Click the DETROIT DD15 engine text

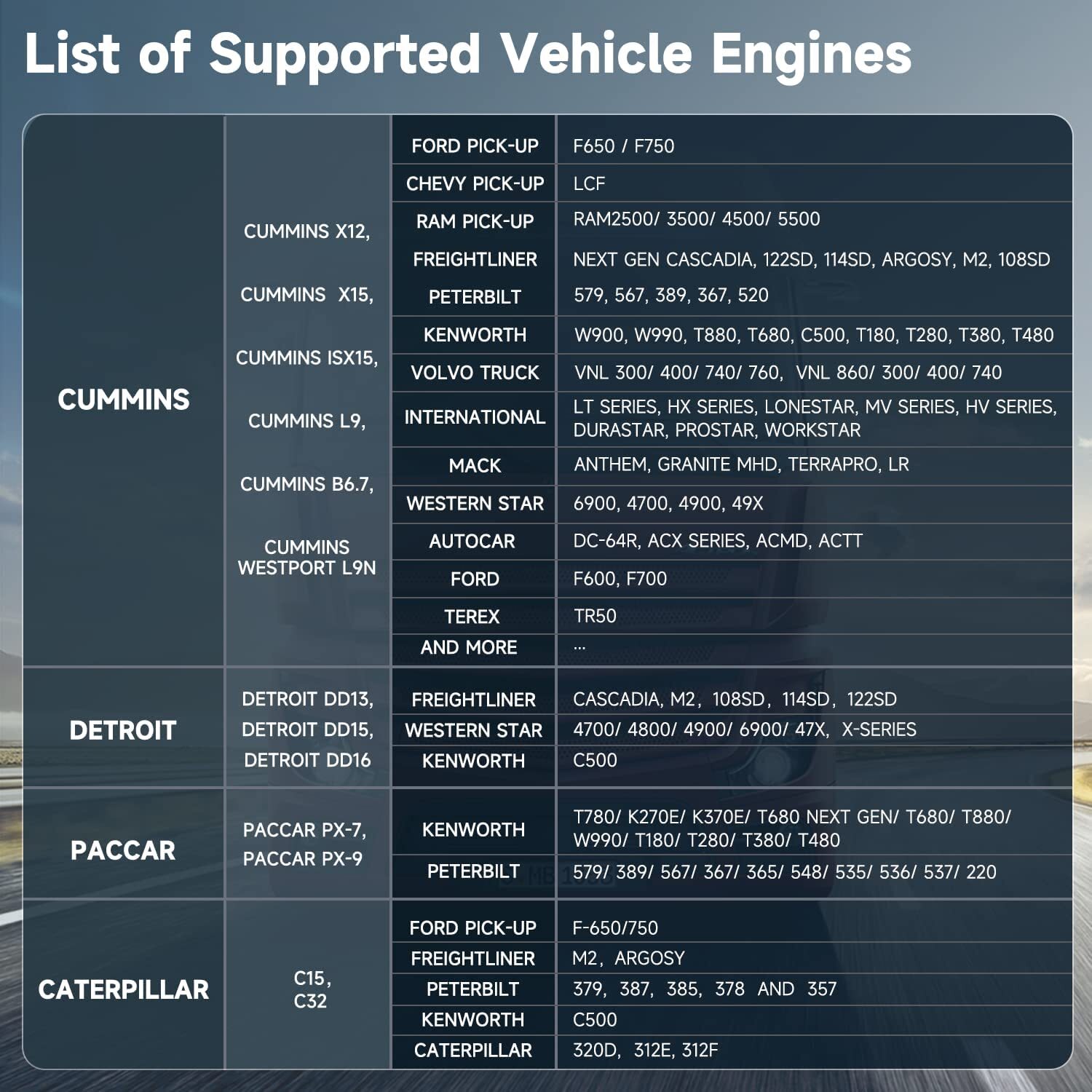(x=307, y=729)
